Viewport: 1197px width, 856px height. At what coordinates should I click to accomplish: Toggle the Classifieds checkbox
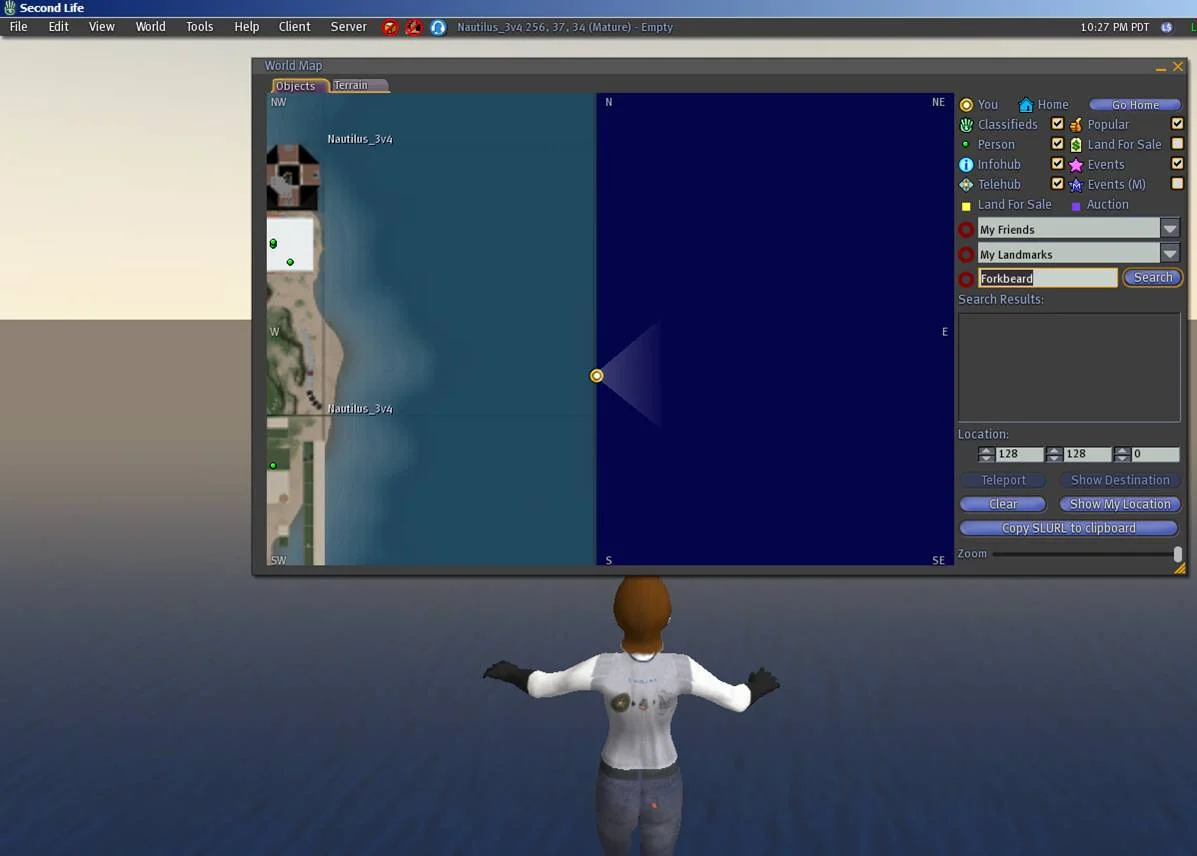(1057, 124)
